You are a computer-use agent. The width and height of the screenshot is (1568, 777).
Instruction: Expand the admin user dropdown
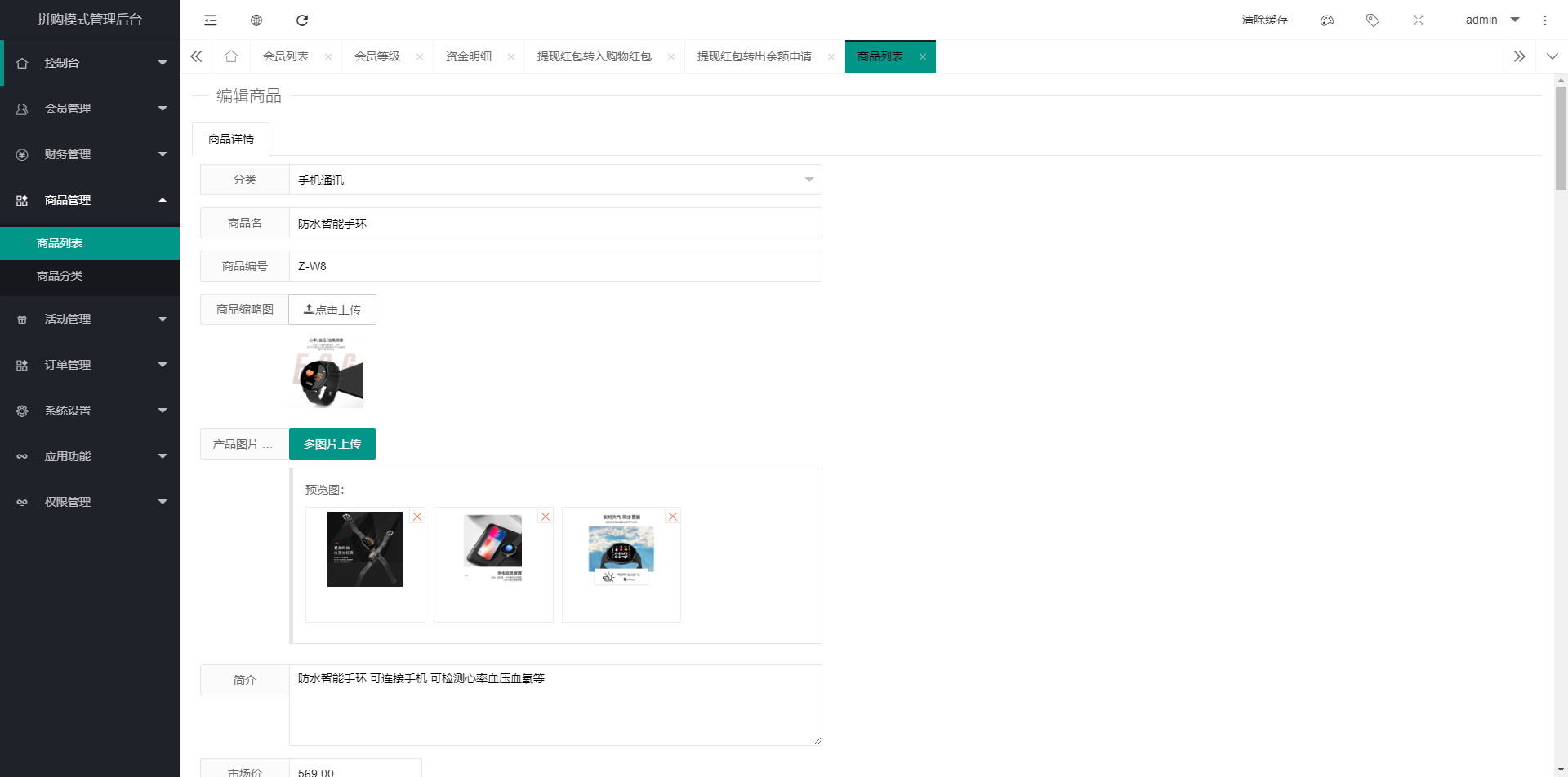[1492, 20]
